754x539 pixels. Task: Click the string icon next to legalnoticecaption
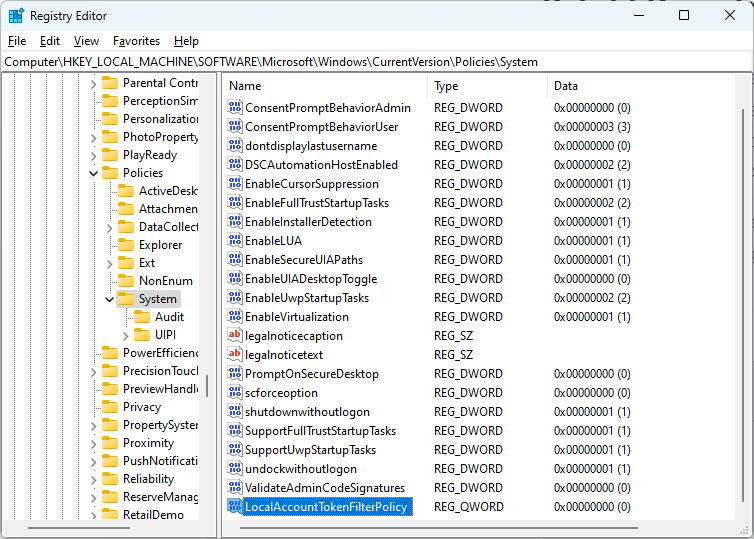point(235,335)
